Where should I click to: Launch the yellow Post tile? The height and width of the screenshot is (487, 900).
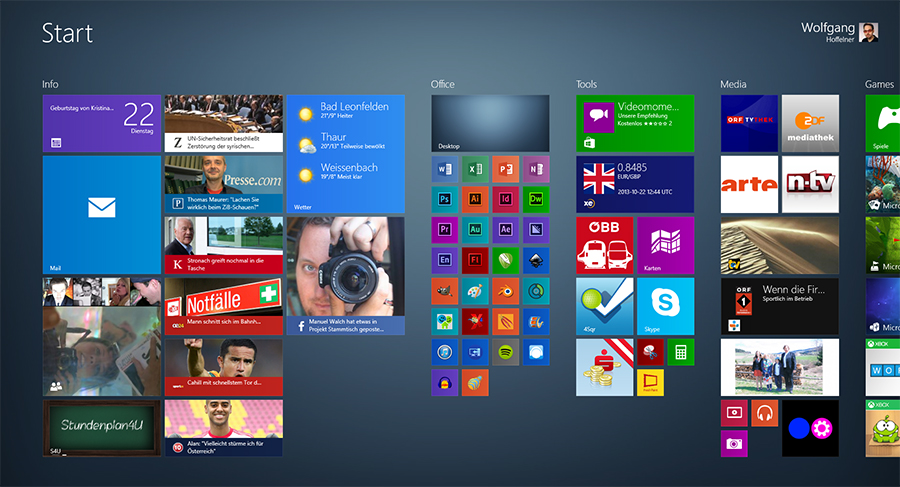tap(650, 382)
